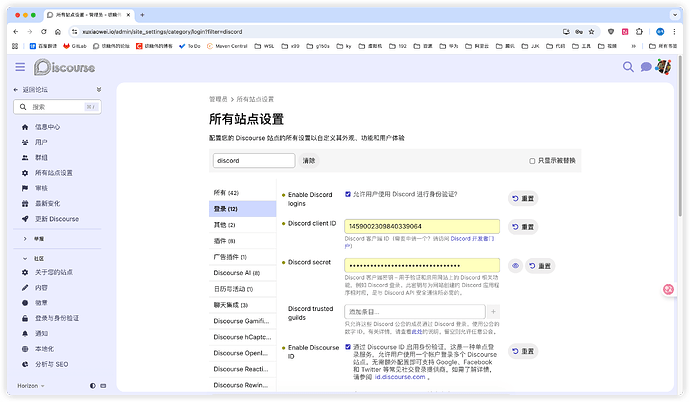Toggle the Enable Discourse ID checkbox

[x=348, y=347]
